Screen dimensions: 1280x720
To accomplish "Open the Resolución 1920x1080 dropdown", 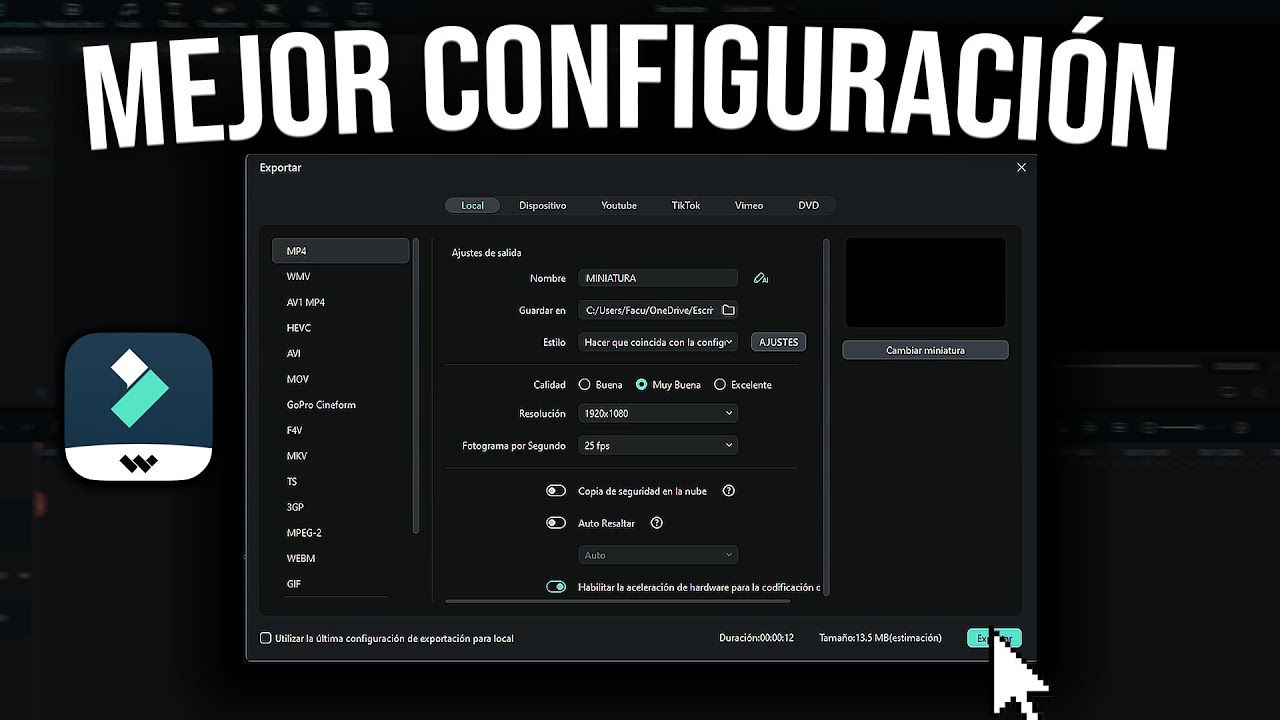I will click(x=658, y=413).
